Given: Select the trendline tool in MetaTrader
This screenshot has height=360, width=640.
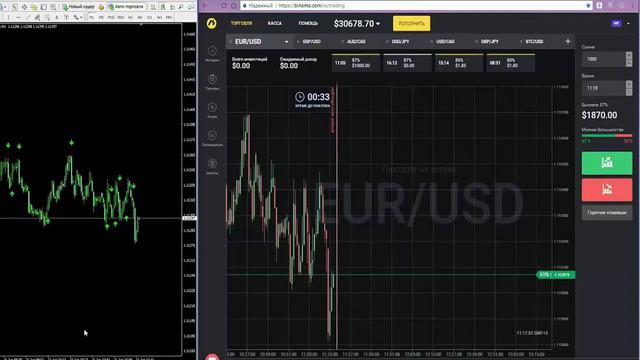Looking at the screenshot, I should 27,17.
